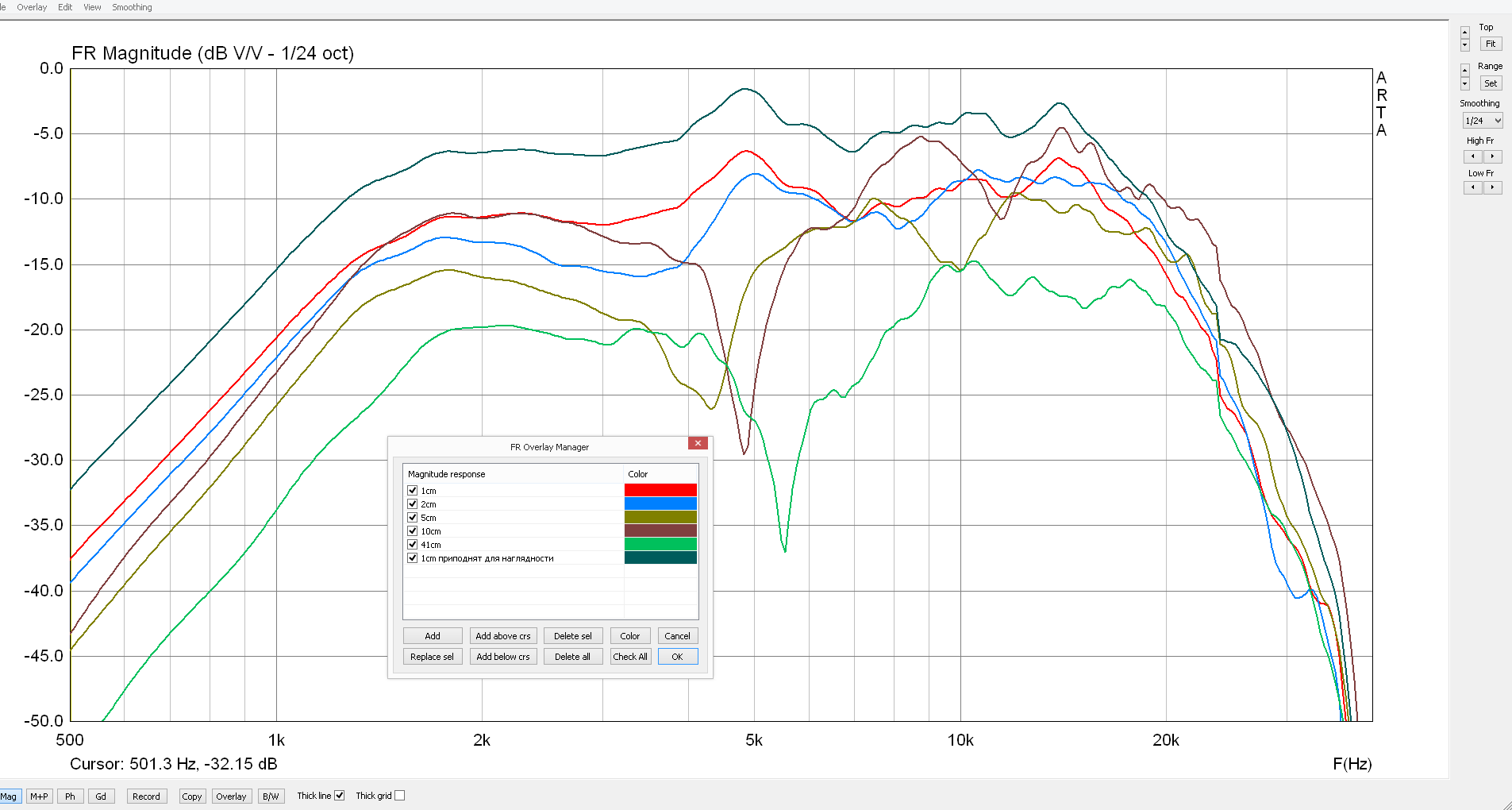The width and height of the screenshot is (1512, 810).
Task: Close the FR Overlay Manager dialog
Action: 698,443
